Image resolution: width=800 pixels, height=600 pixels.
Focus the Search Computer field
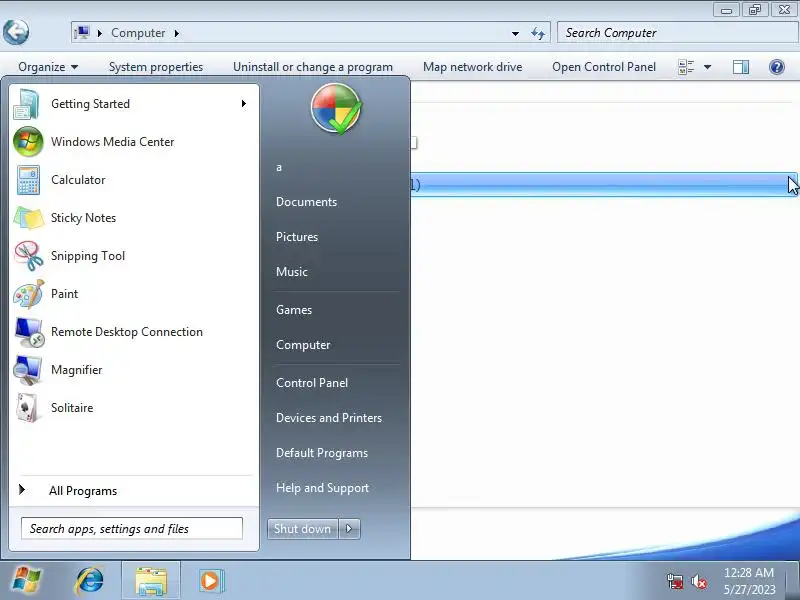[x=678, y=33]
